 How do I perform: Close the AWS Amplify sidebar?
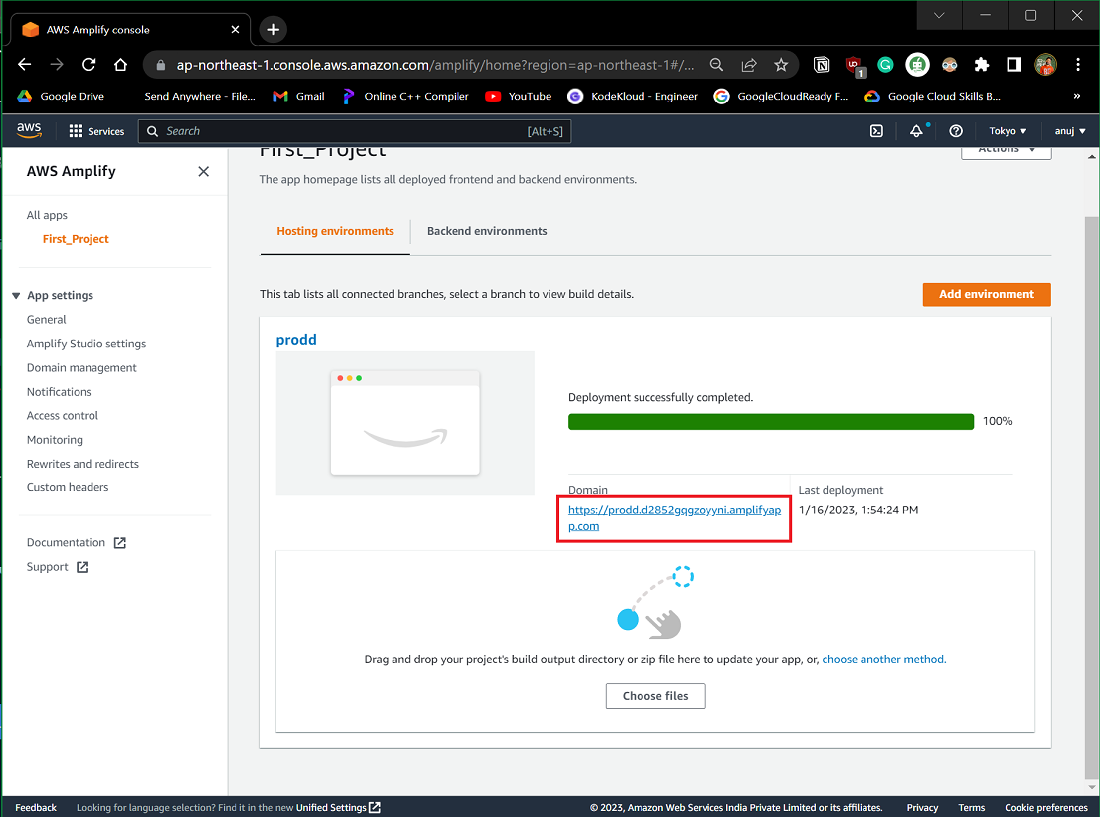click(x=203, y=171)
